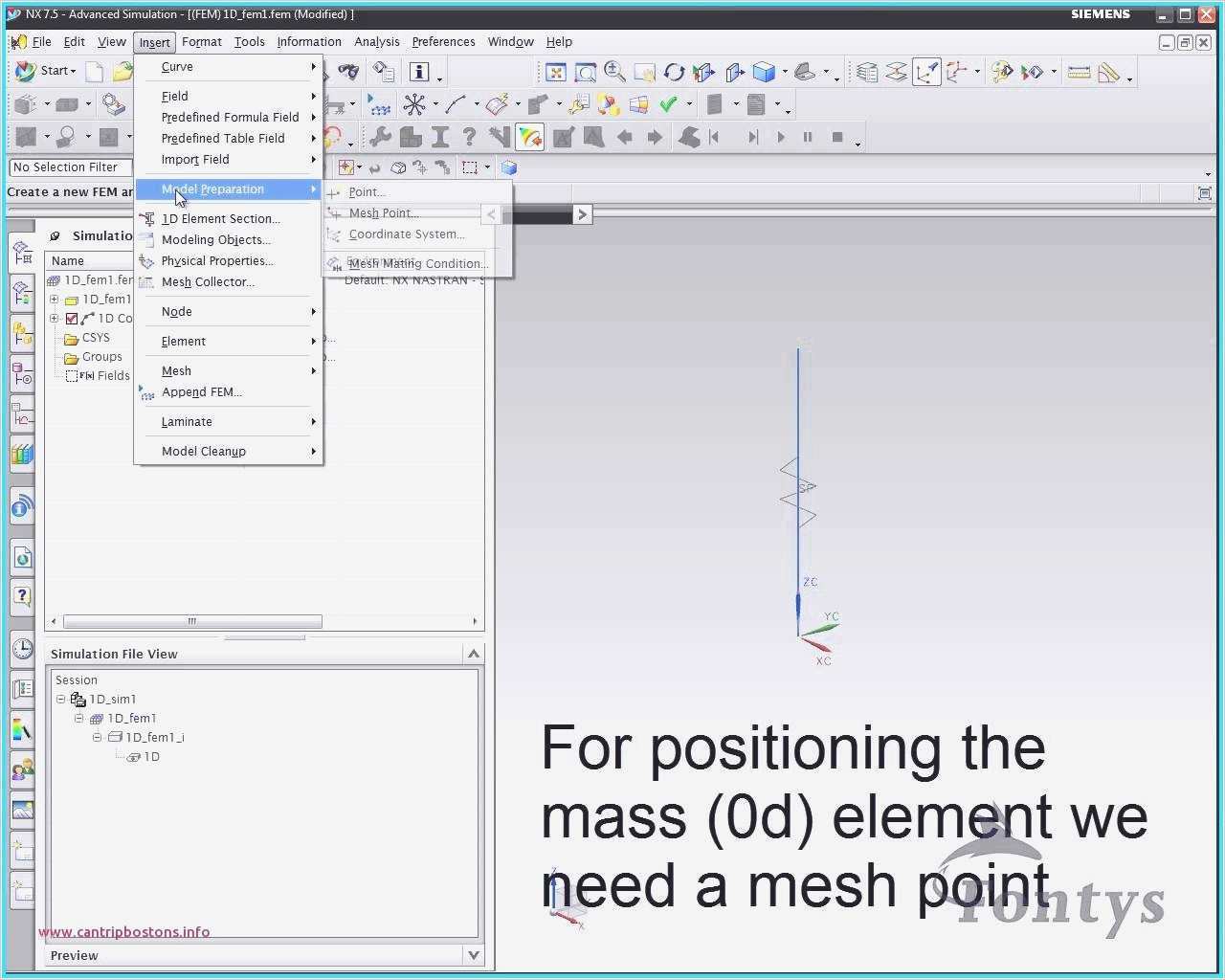The height and width of the screenshot is (980, 1225).
Task: Click the new document icon
Action: pos(94,72)
